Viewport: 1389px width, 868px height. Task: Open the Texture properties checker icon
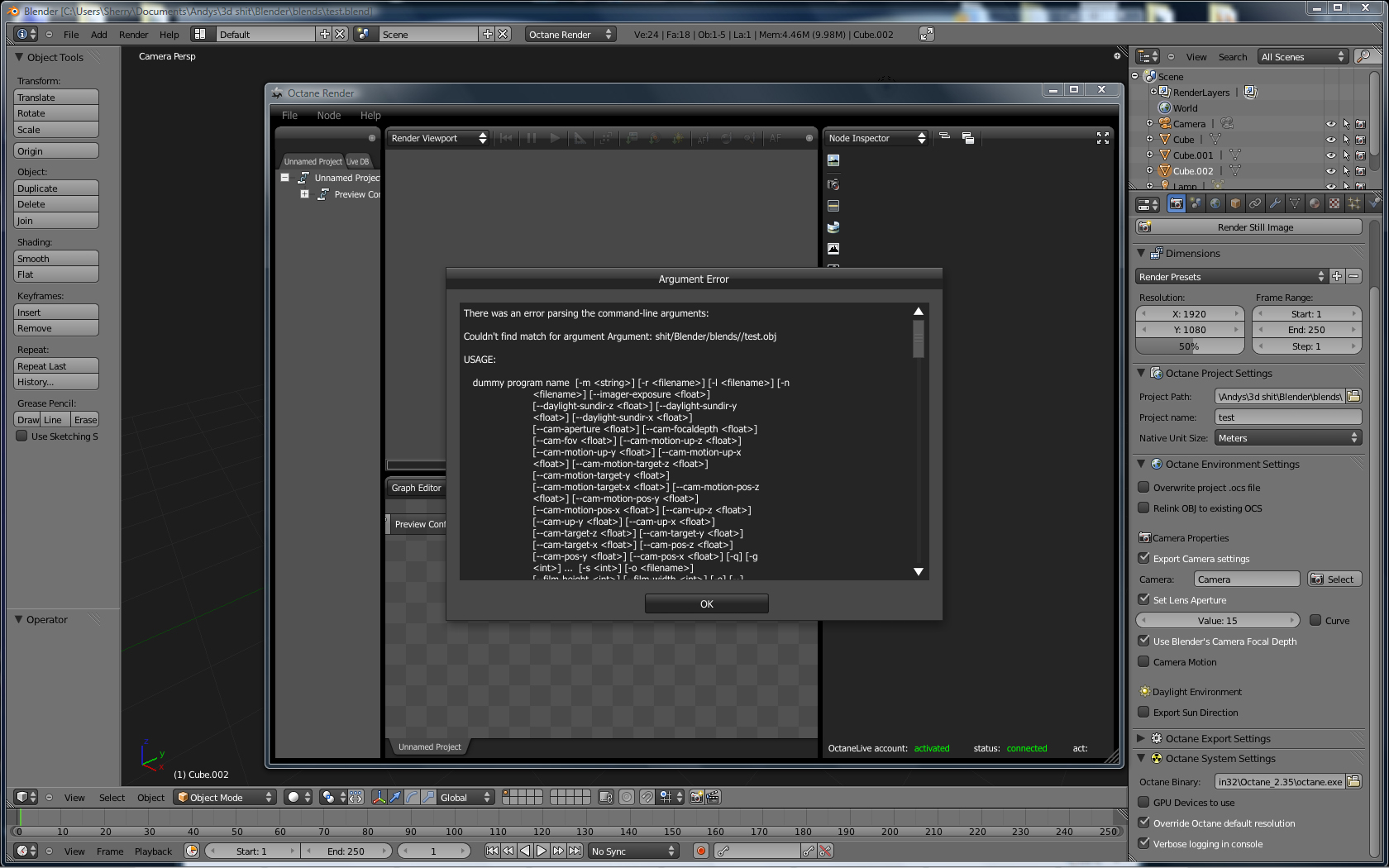pyautogui.click(x=1334, y=203)
